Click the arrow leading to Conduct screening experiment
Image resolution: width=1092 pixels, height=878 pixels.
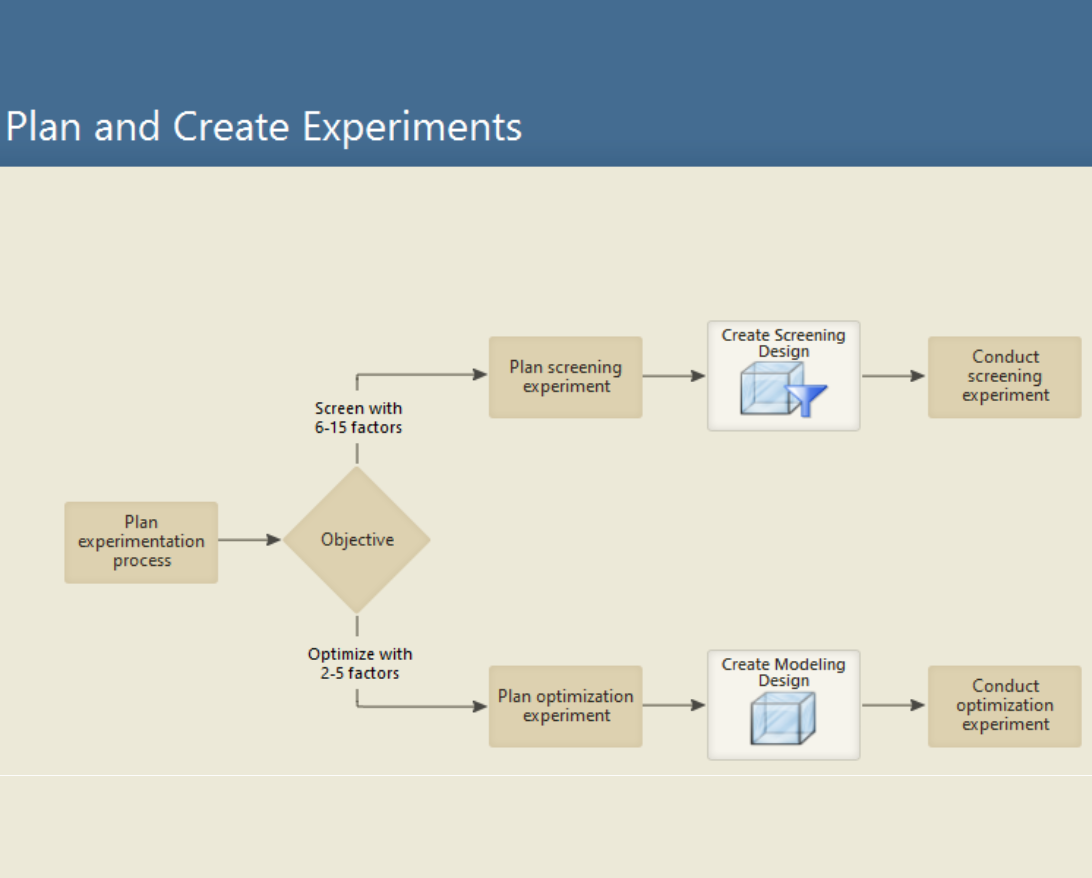[895, 376]
